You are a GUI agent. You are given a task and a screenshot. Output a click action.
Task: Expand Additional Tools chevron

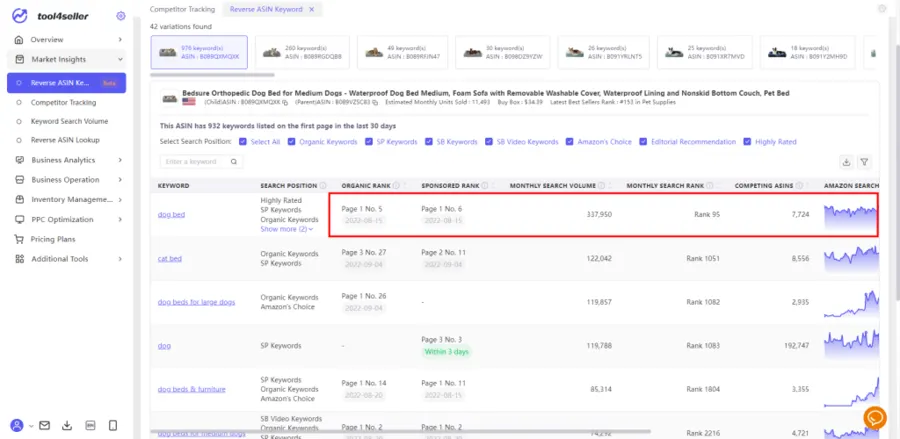(120, 259)
